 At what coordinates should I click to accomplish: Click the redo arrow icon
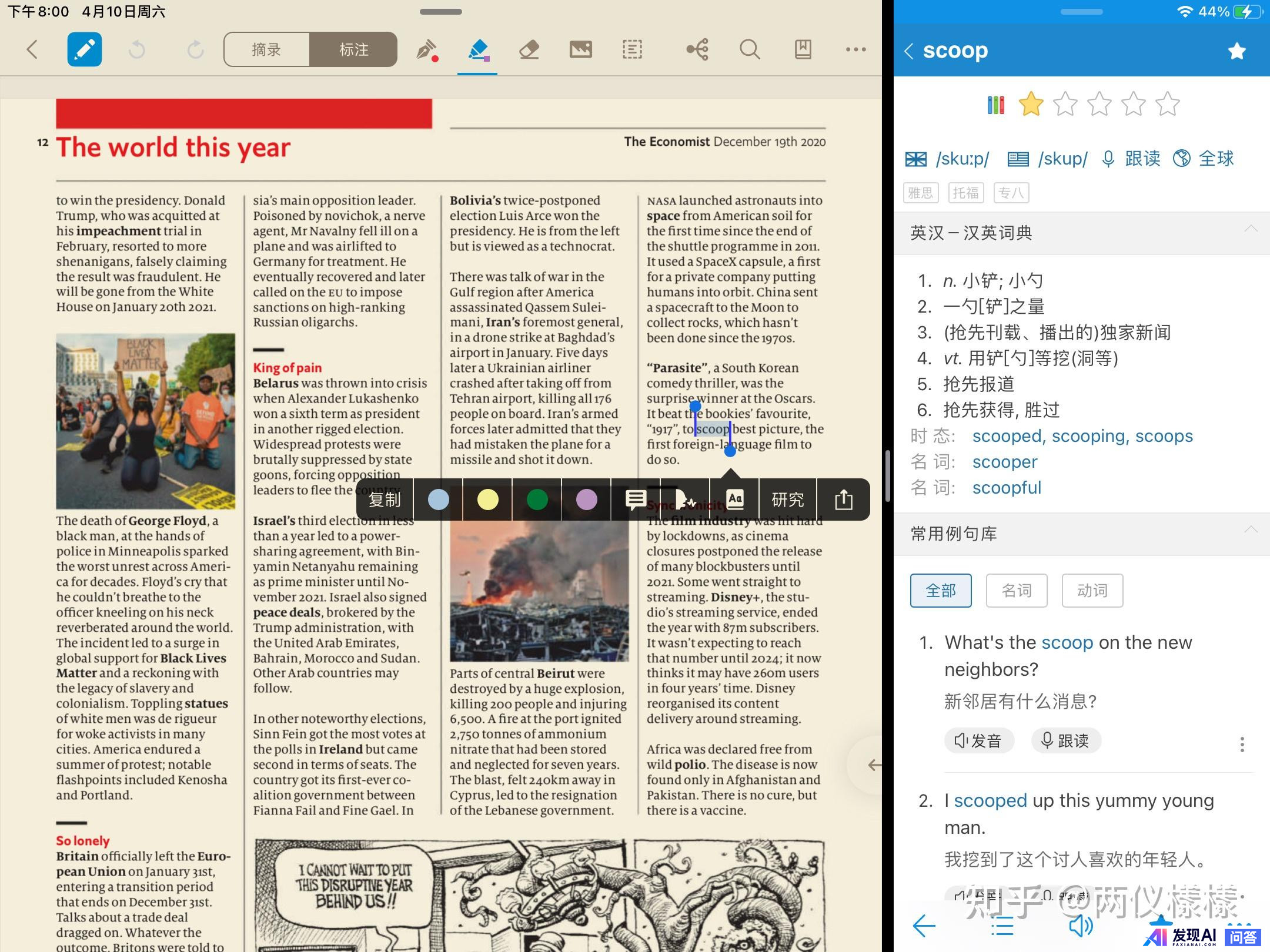click(x=195, y=49)
